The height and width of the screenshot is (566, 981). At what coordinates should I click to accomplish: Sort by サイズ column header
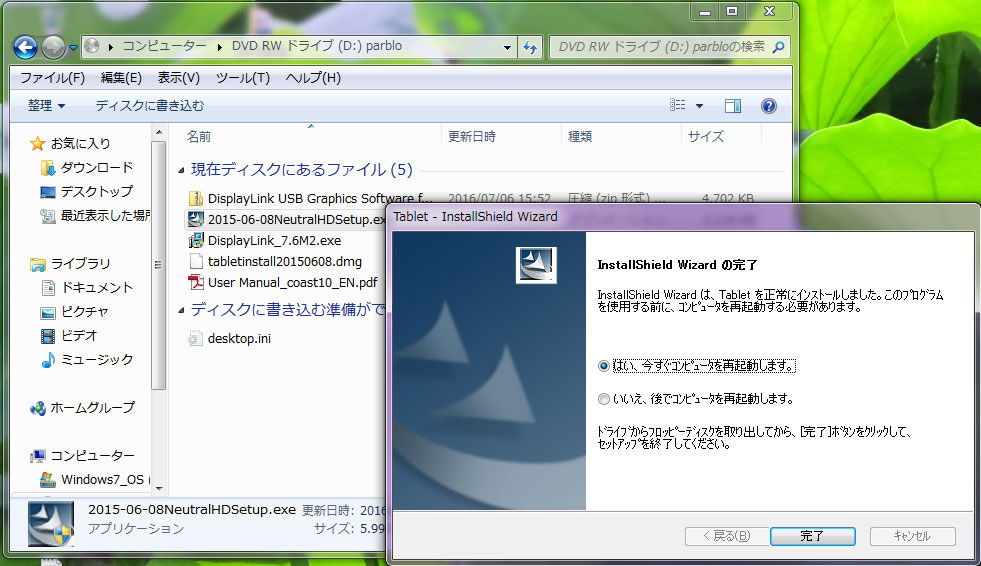pos(706,136)
